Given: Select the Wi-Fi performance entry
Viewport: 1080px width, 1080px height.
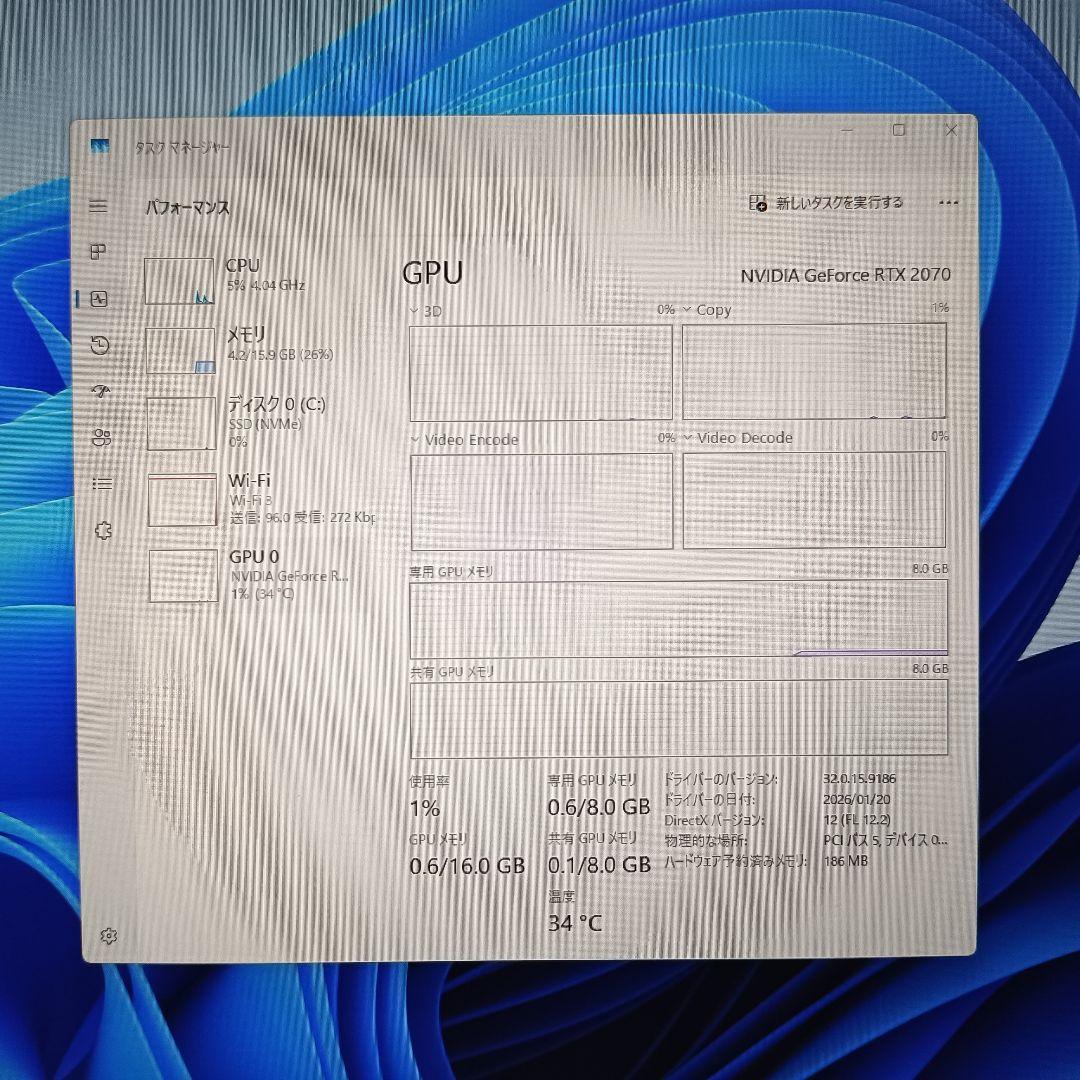Looking at the screenshot, I should 262,499.
